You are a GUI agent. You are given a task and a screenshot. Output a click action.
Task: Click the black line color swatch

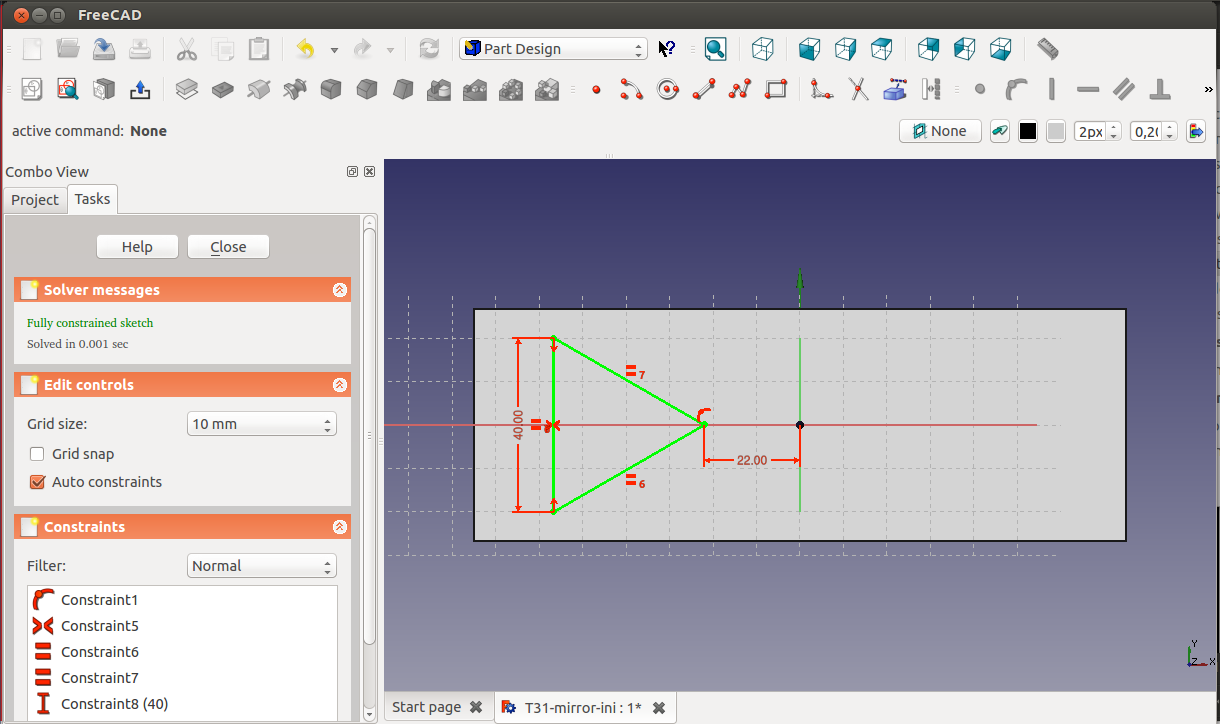(x=1028, y=131)
